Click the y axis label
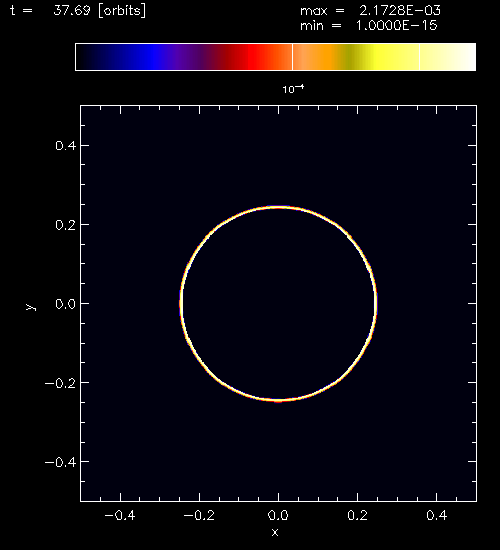Image resolution: width=500 pixels, height=550 pixels. [31, 307]
